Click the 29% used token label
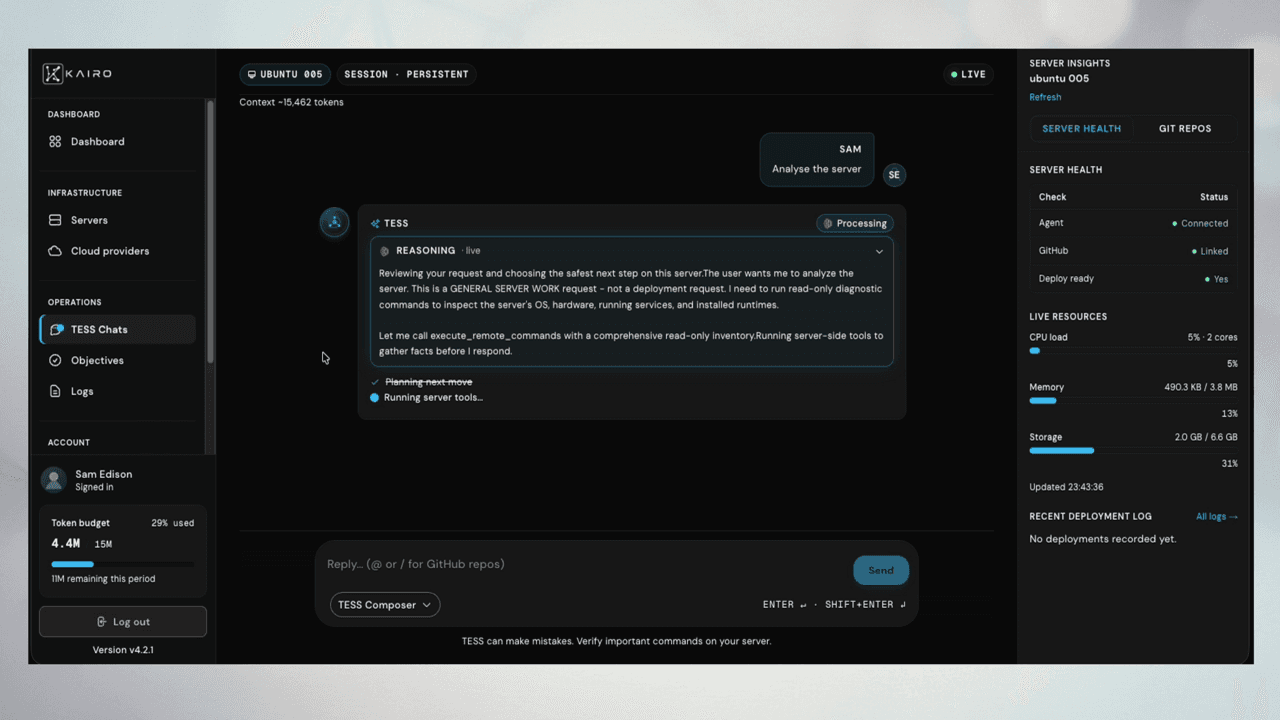 coord(172,523)
